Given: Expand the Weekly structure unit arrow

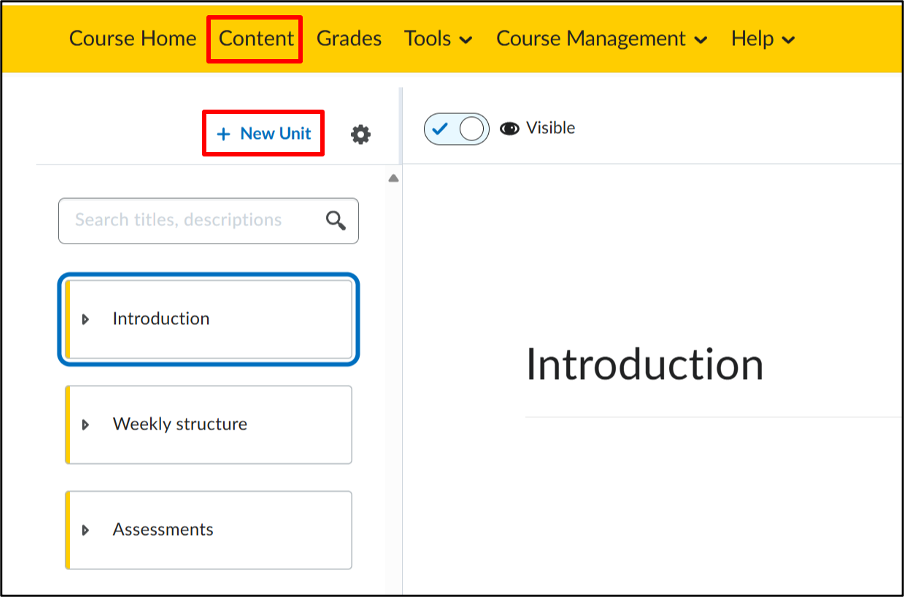Looking at the screenshot, I should point(85,424).
